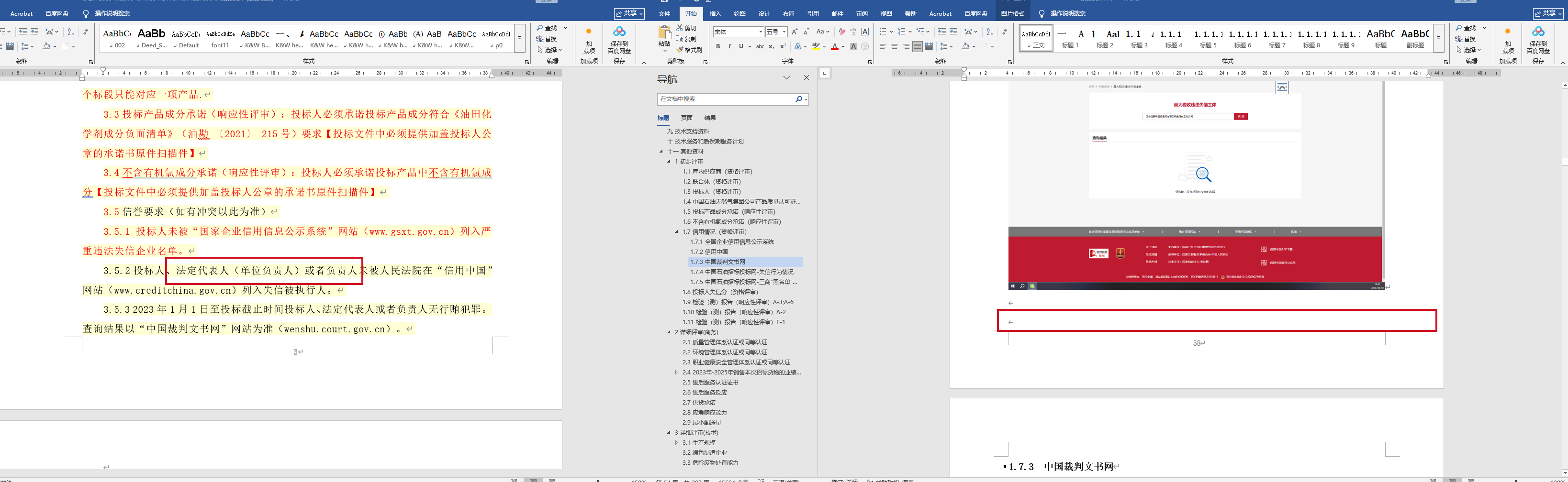Screen dimensions: 1568x482
Task: Toggle Underline formatting
Action: coord(741,46)
